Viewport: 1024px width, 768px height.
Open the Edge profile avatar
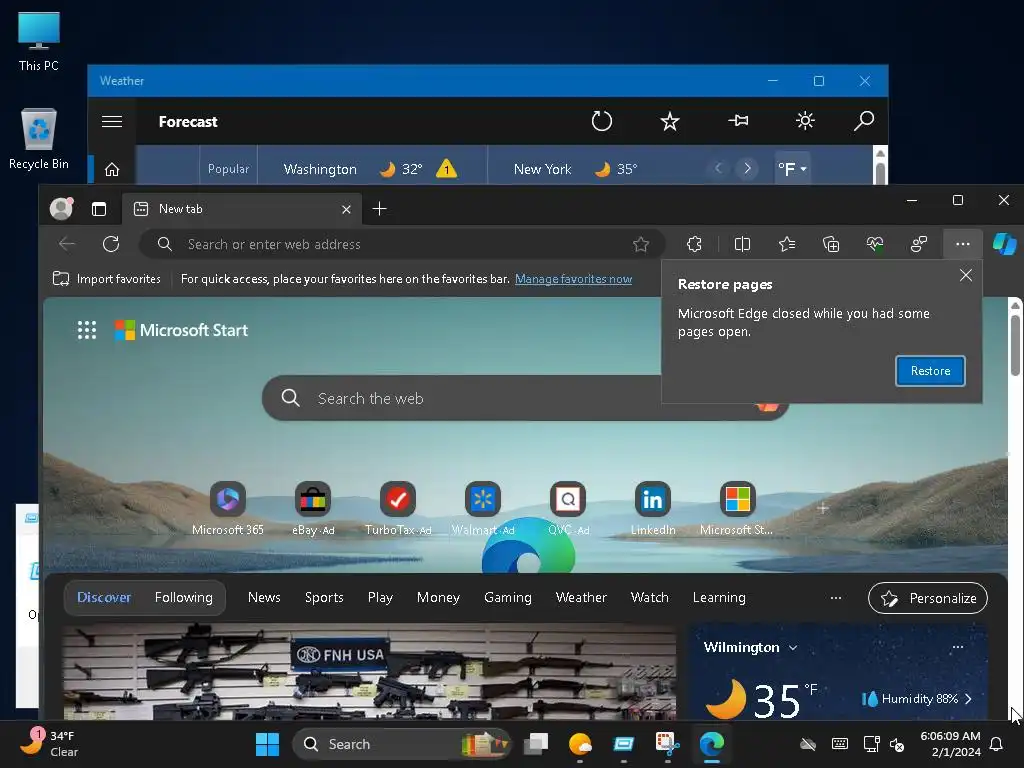click(x=61, y=208)
